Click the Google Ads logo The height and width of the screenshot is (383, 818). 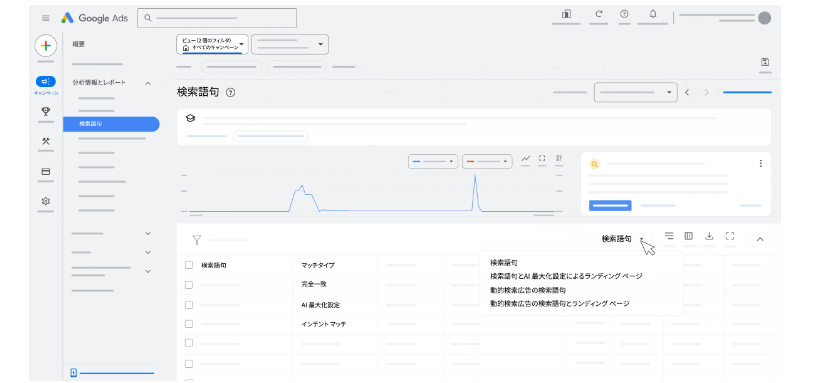coord(94,18)
